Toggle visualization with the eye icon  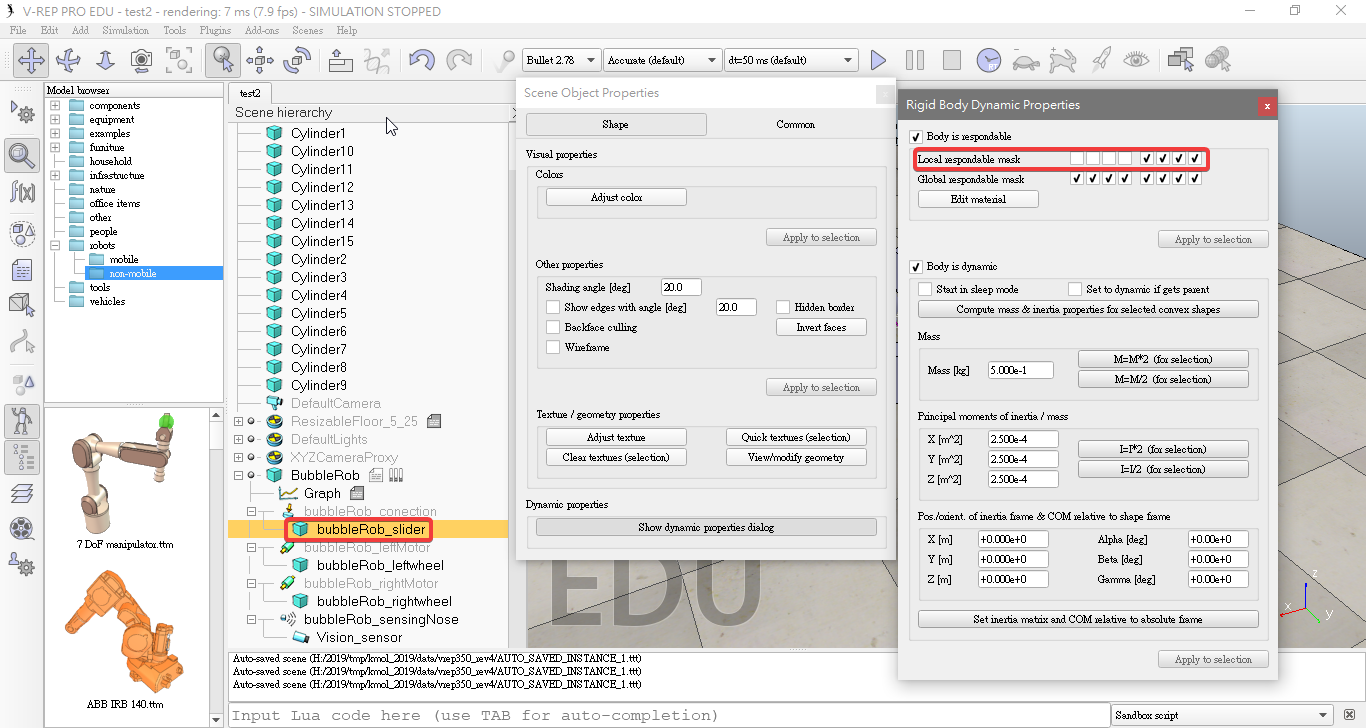coord(1136,60)
